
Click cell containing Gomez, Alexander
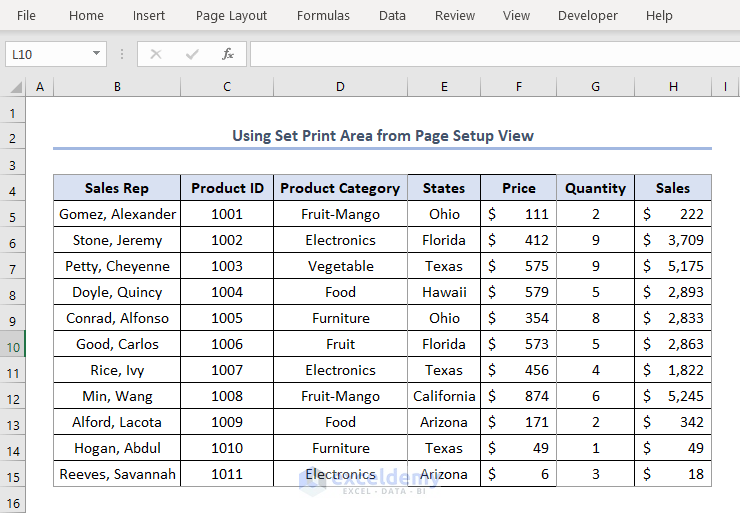pos(117,214)
